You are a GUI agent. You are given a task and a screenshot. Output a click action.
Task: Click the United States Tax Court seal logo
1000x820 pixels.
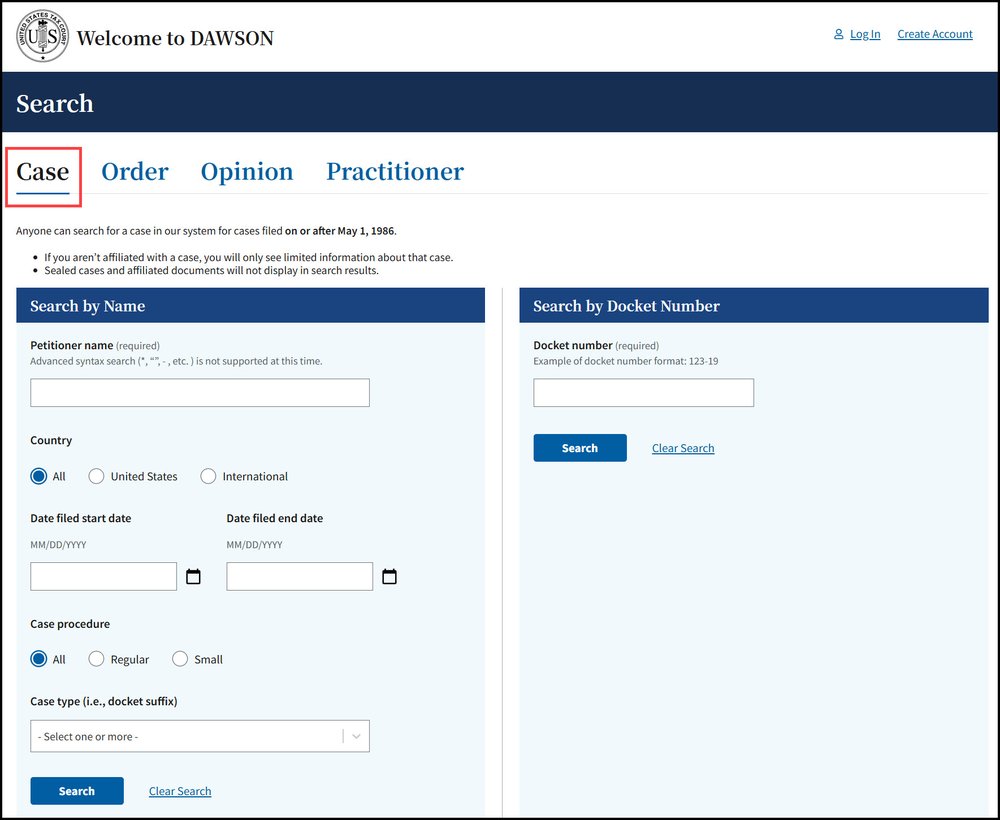point(41,36)
